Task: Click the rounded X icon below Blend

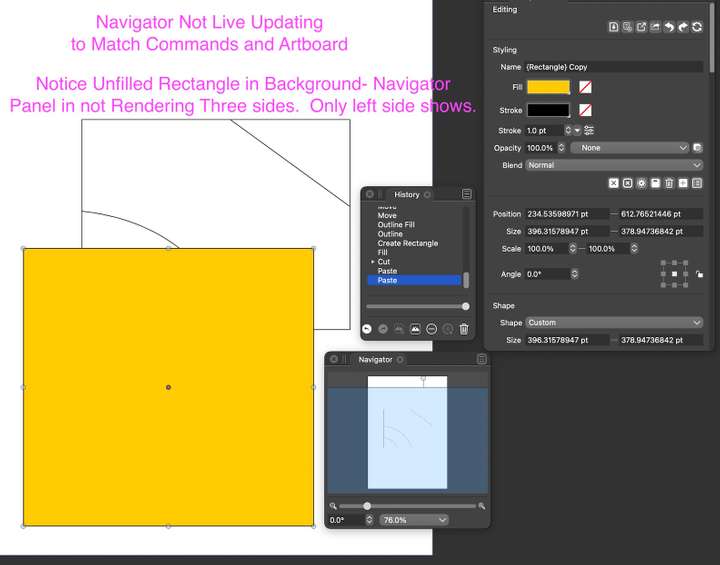Action: 628,183
